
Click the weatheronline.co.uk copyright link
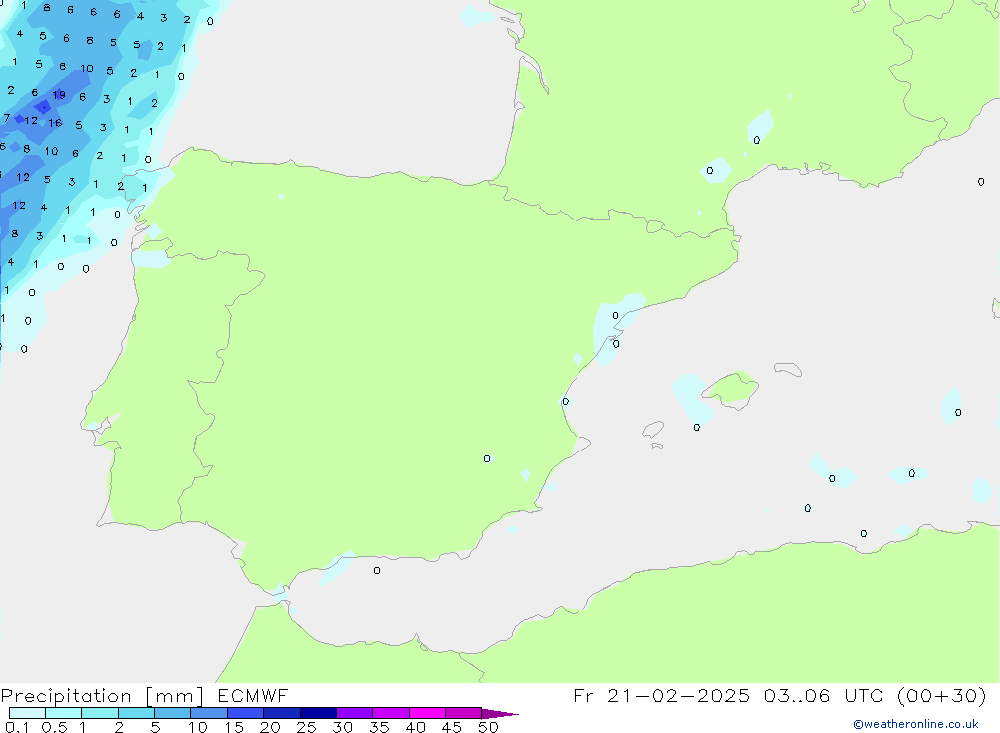tap(915, 724)
